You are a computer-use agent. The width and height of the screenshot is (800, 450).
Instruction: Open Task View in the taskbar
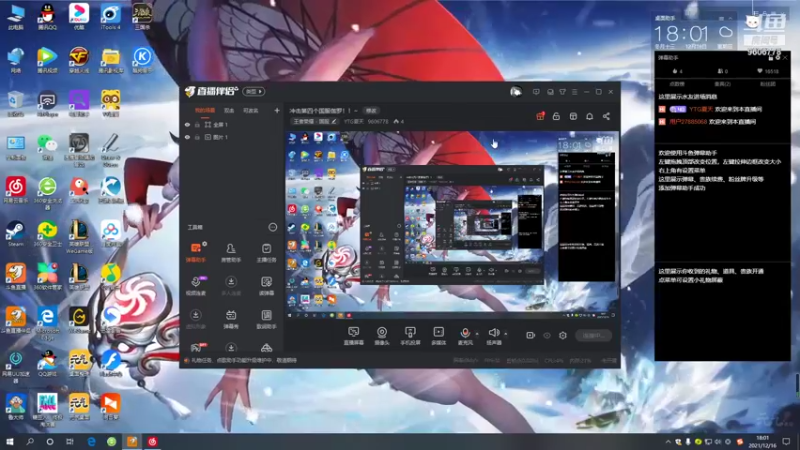click(70, 441)
